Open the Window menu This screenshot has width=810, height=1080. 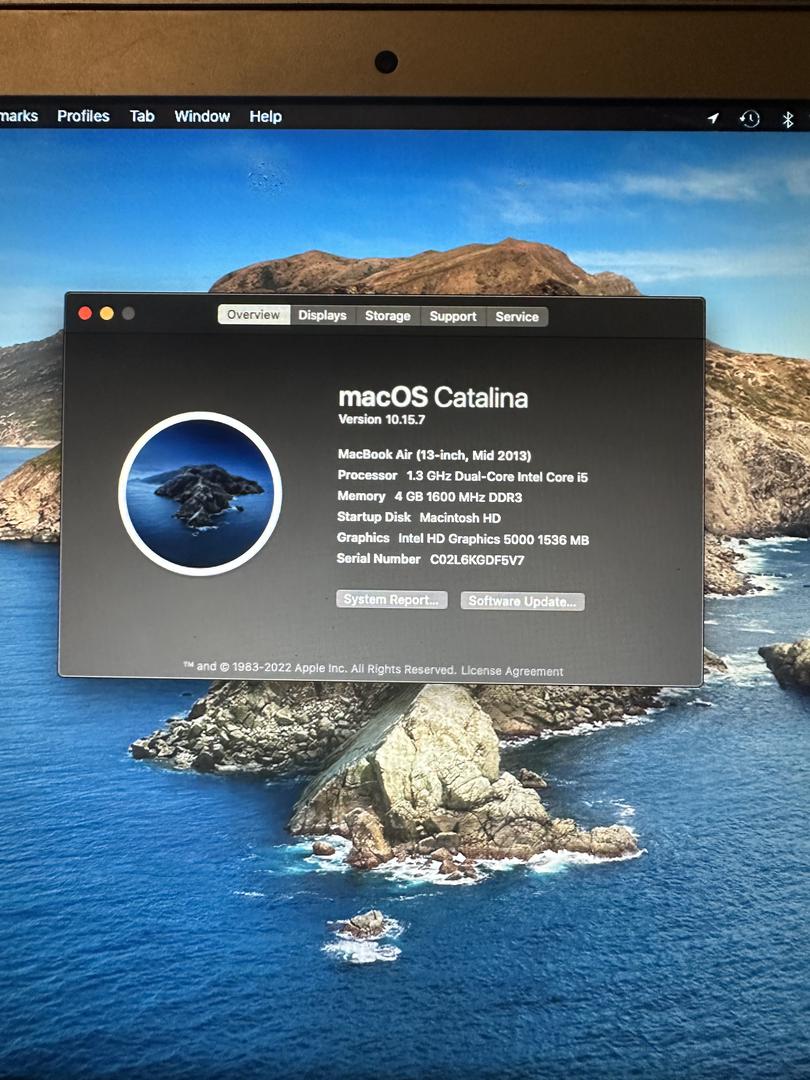[x=202, y=116]
